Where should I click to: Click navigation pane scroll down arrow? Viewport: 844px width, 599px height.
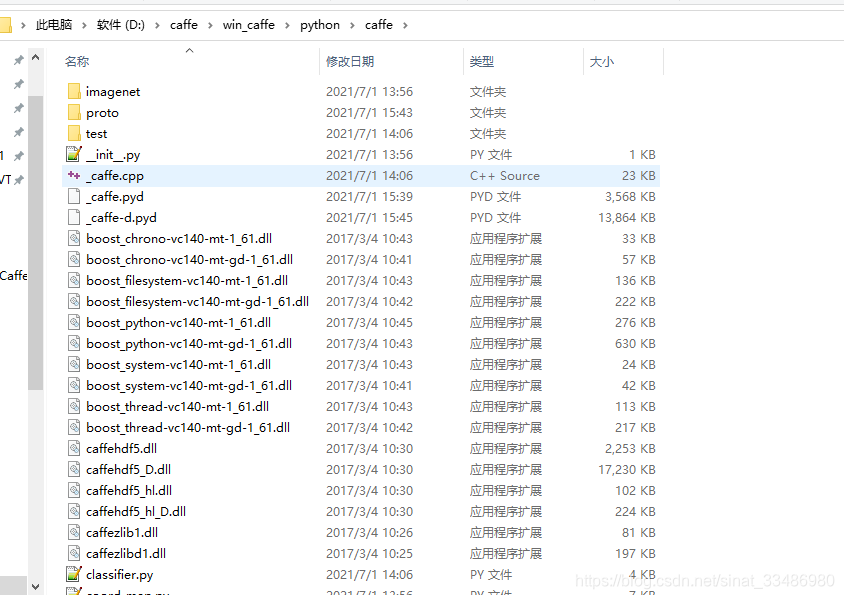pos(36,587)
